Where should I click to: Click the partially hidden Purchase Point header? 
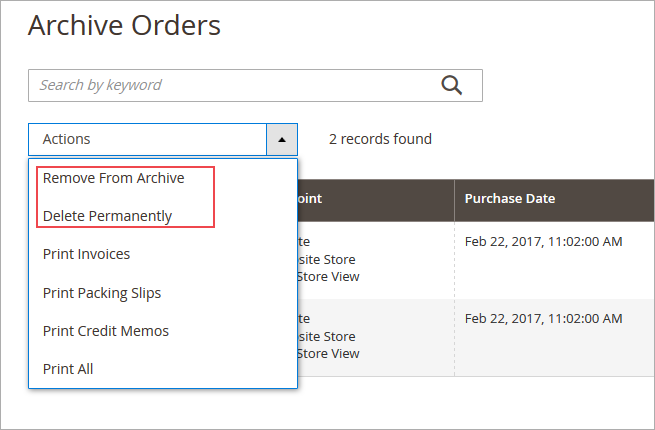[310, 198]
